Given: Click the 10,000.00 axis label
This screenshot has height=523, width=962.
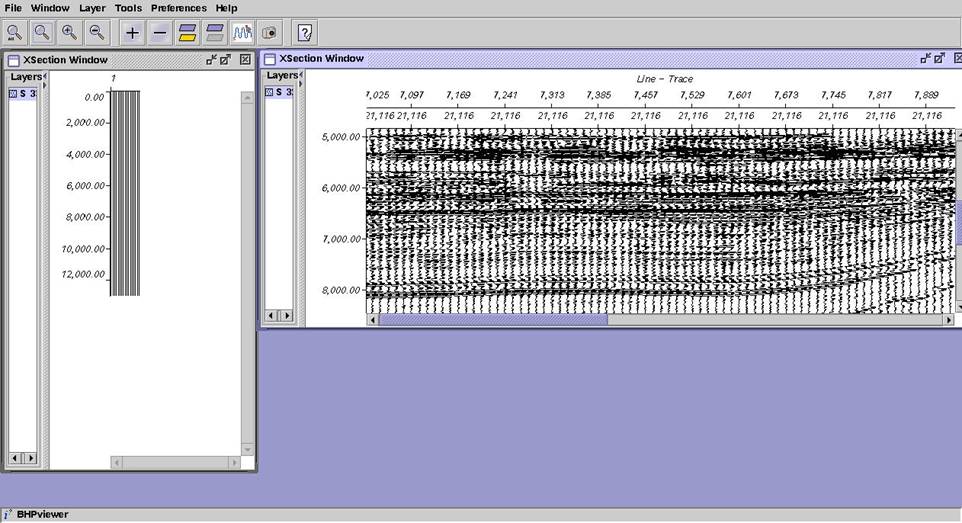Looking at the screenshot, I should [x=83, y=249].
